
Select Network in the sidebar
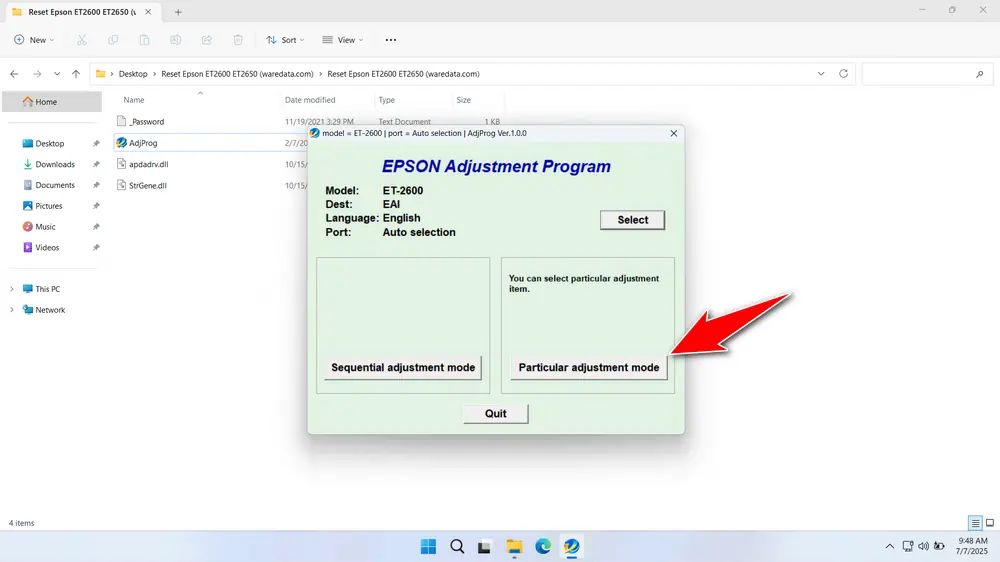[x=50, y=310]
